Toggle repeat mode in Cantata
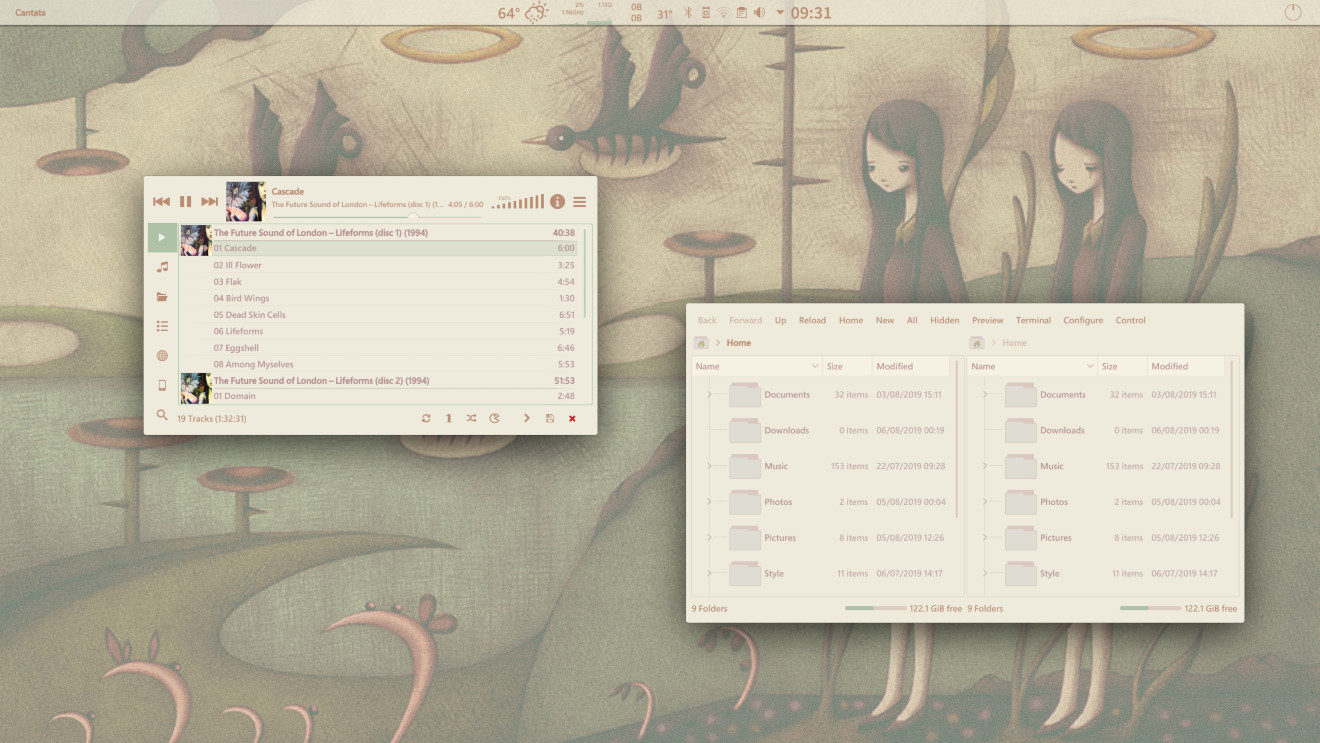Screen dimensions: 1320x743 coord(426,418)
